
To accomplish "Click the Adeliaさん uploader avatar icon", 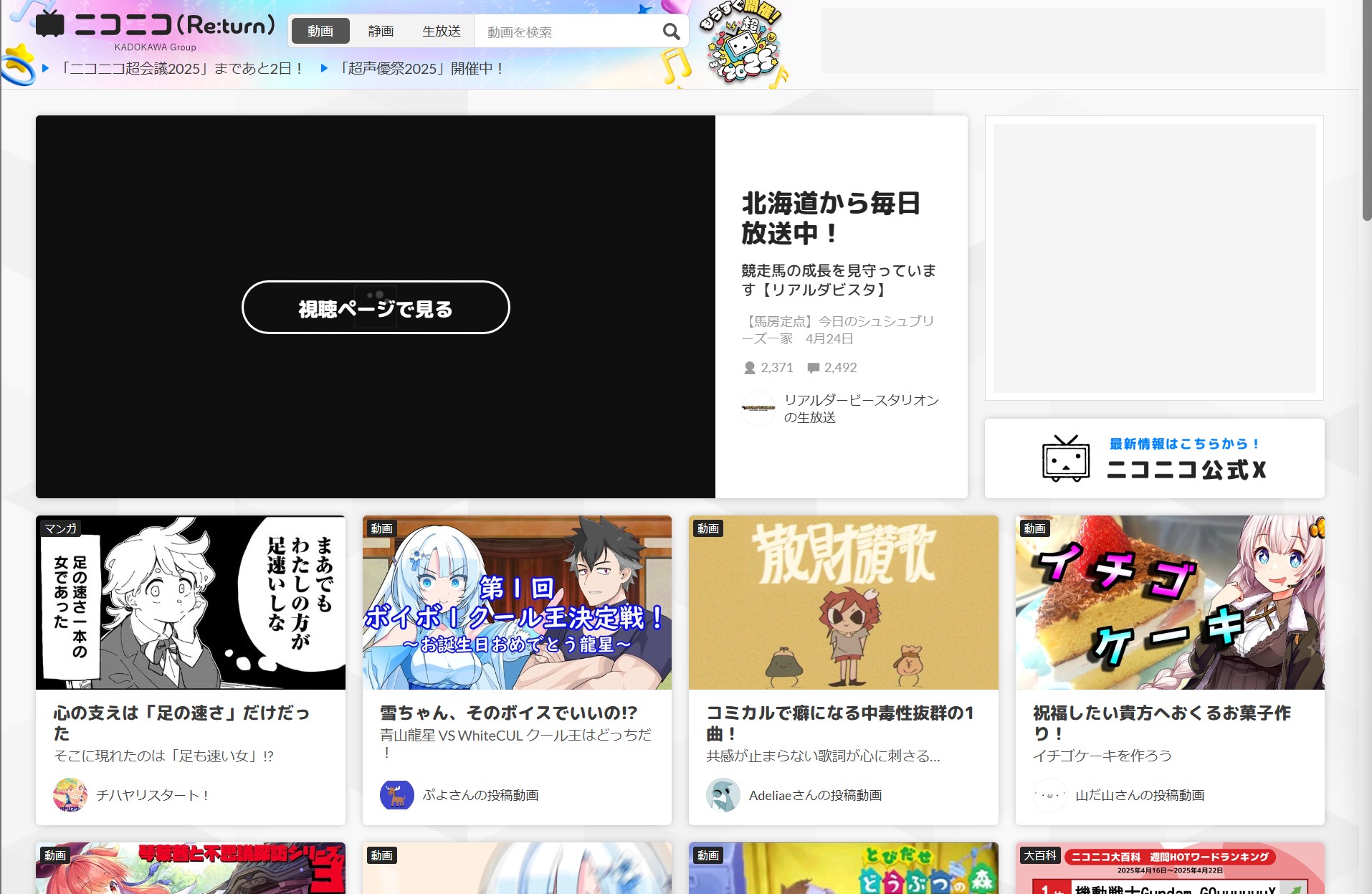I will pyautogui.click(x=723, y=795).
